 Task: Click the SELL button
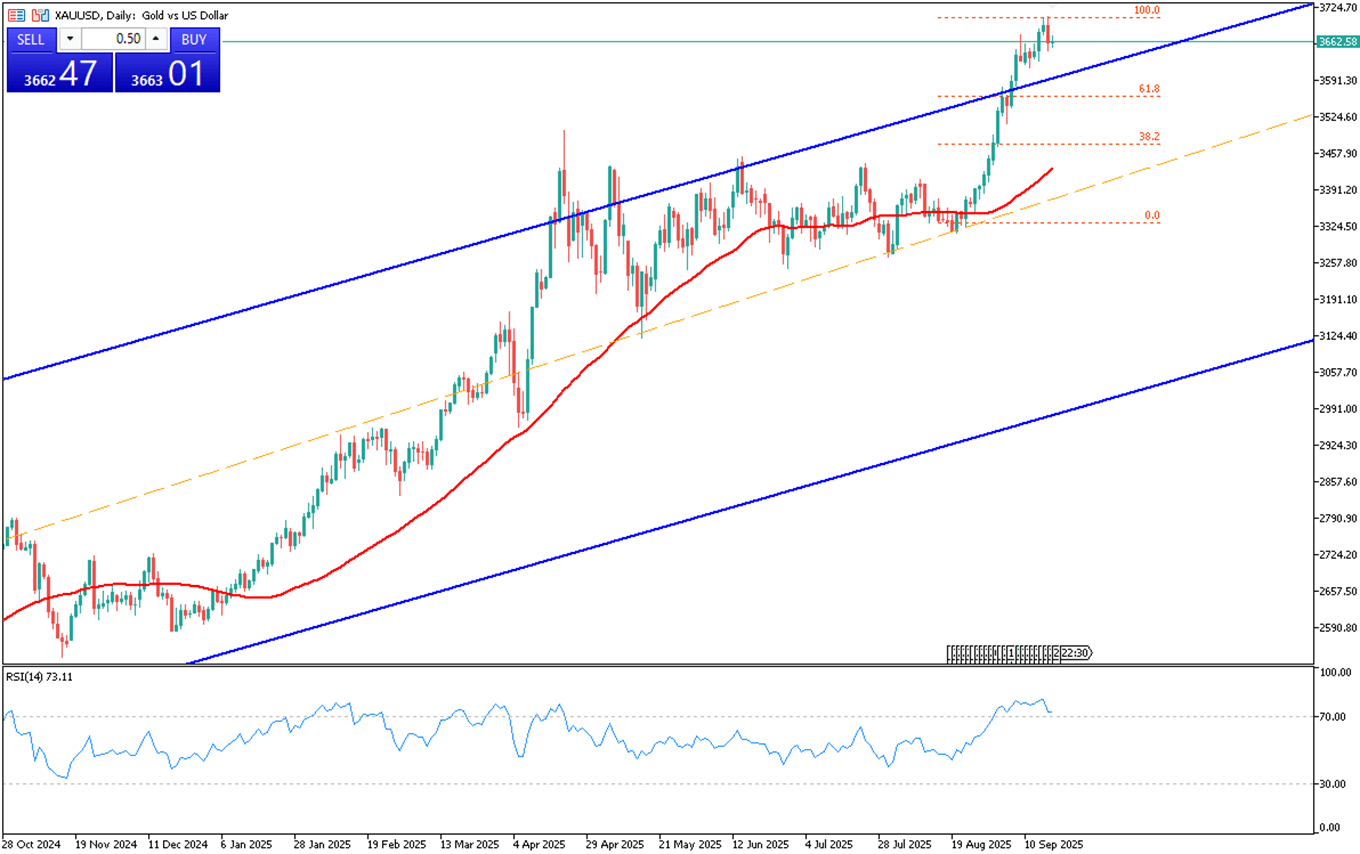point(31,39)
